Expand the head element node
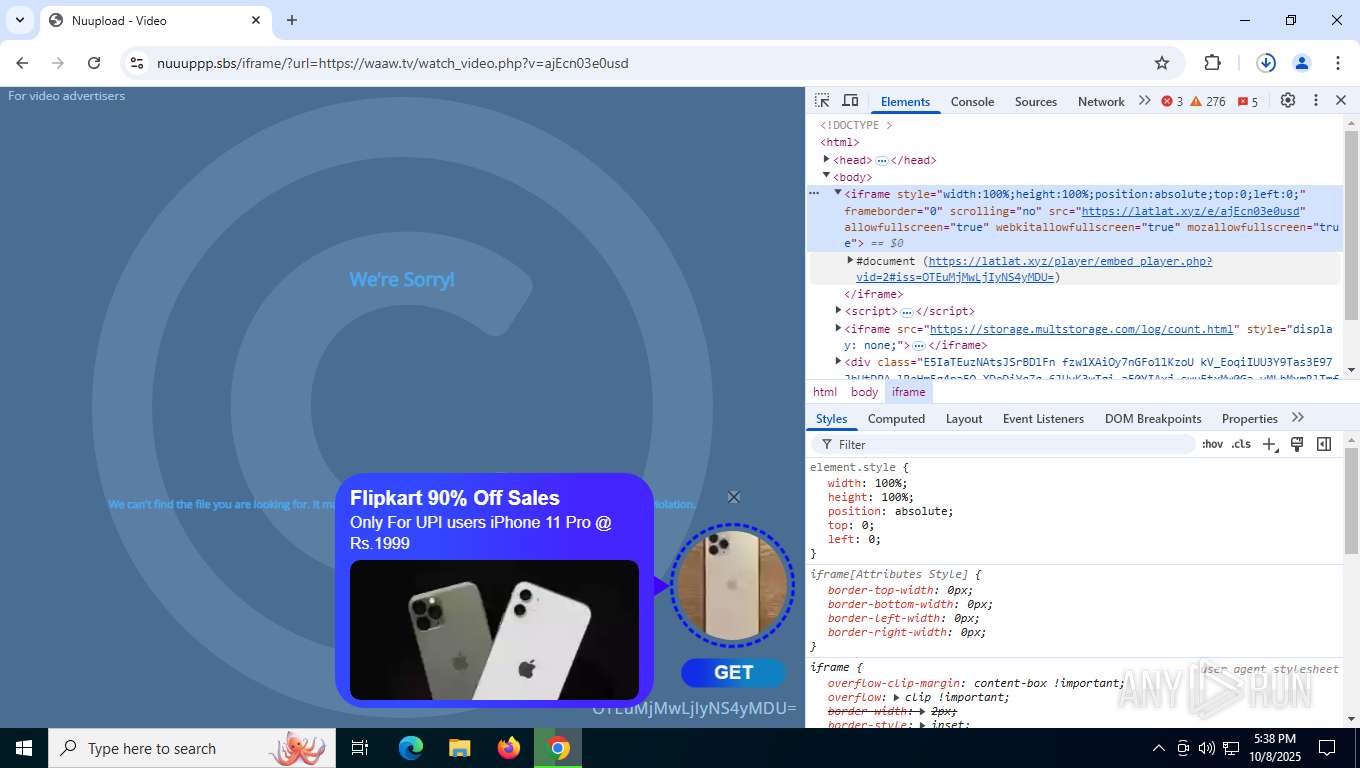Screen dimensions: 1360x768 [x=827, y=159]
